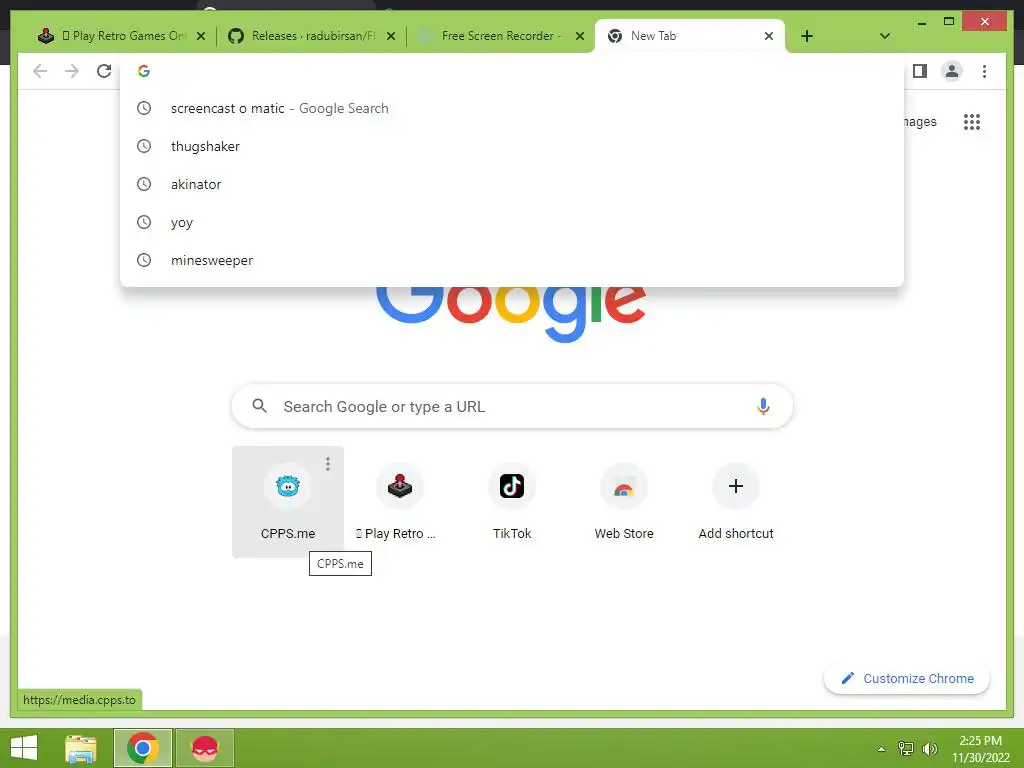Open the Web Store shortcut

[624, 502]
